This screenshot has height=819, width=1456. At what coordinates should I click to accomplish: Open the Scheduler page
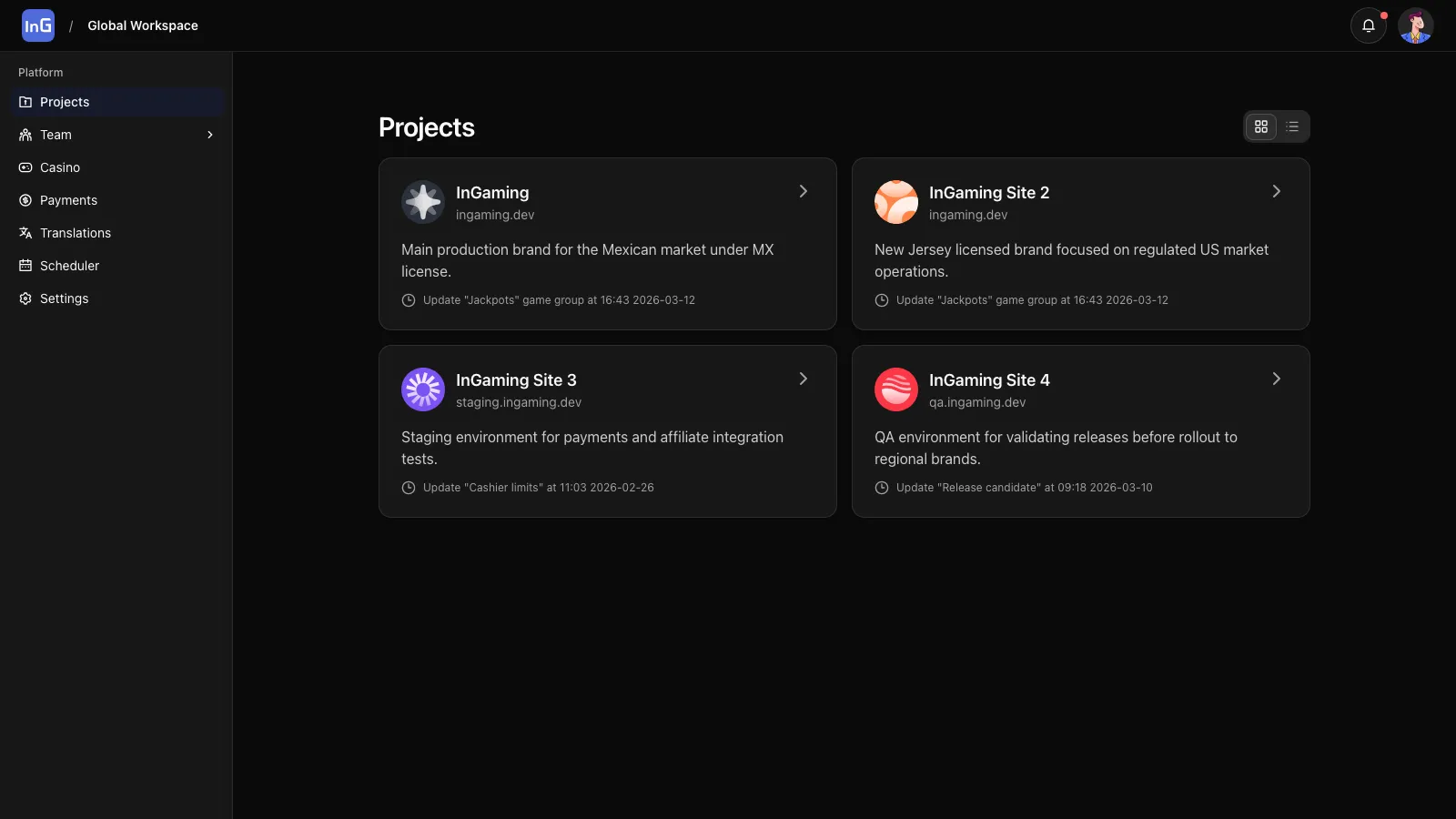(69, 266)
